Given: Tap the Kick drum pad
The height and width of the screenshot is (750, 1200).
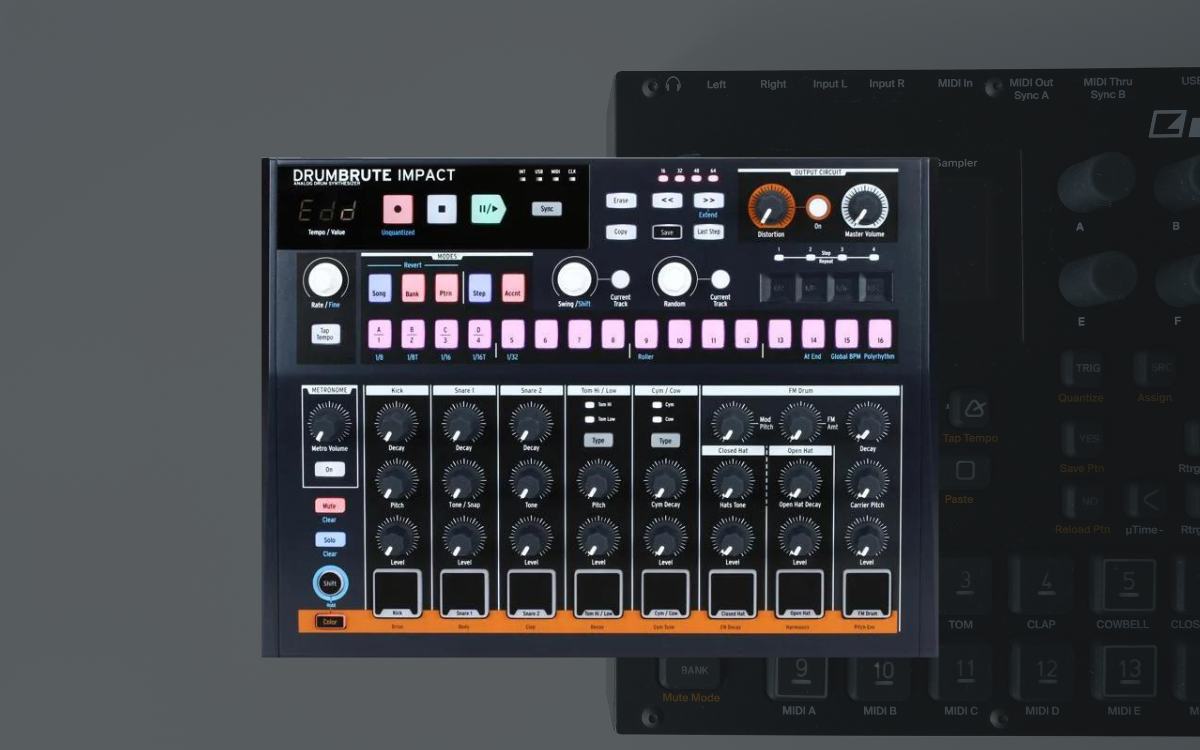Looking at the screenshot, I should [x=396, y=592].
